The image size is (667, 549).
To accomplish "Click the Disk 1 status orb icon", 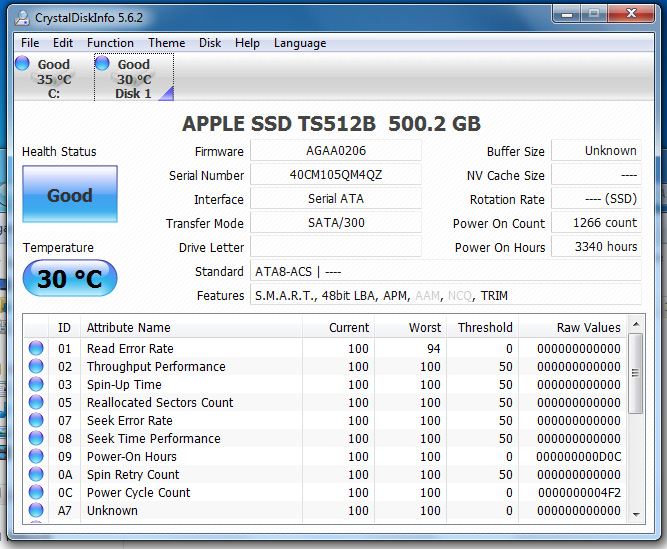I will pos(102,63).
